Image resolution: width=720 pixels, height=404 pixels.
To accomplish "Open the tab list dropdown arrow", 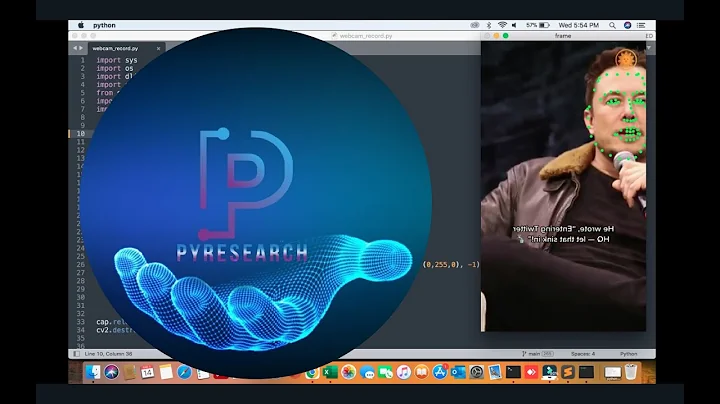I will [x=649, y=48].
